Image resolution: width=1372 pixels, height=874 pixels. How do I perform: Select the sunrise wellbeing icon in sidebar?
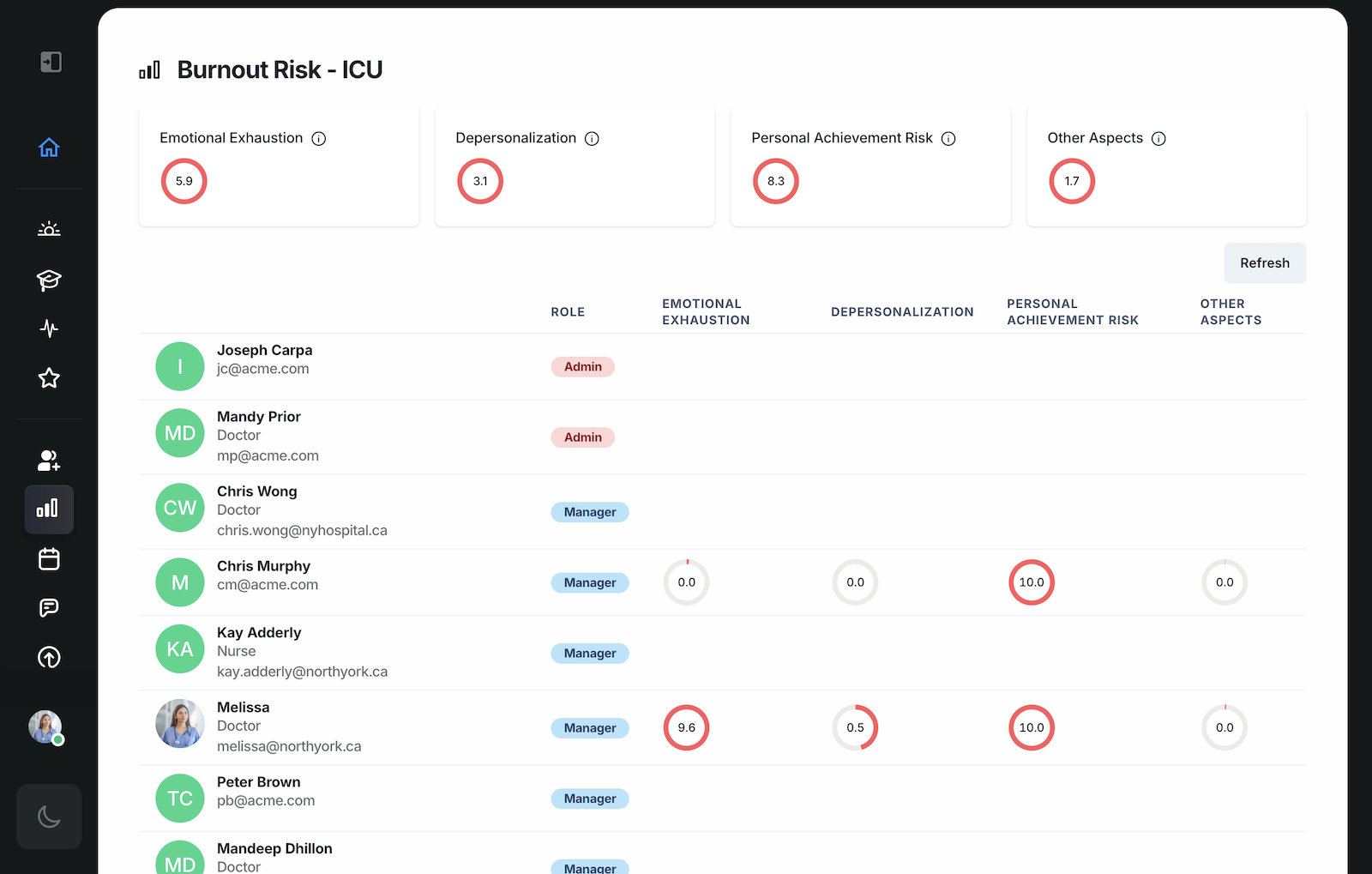[49, 229]
